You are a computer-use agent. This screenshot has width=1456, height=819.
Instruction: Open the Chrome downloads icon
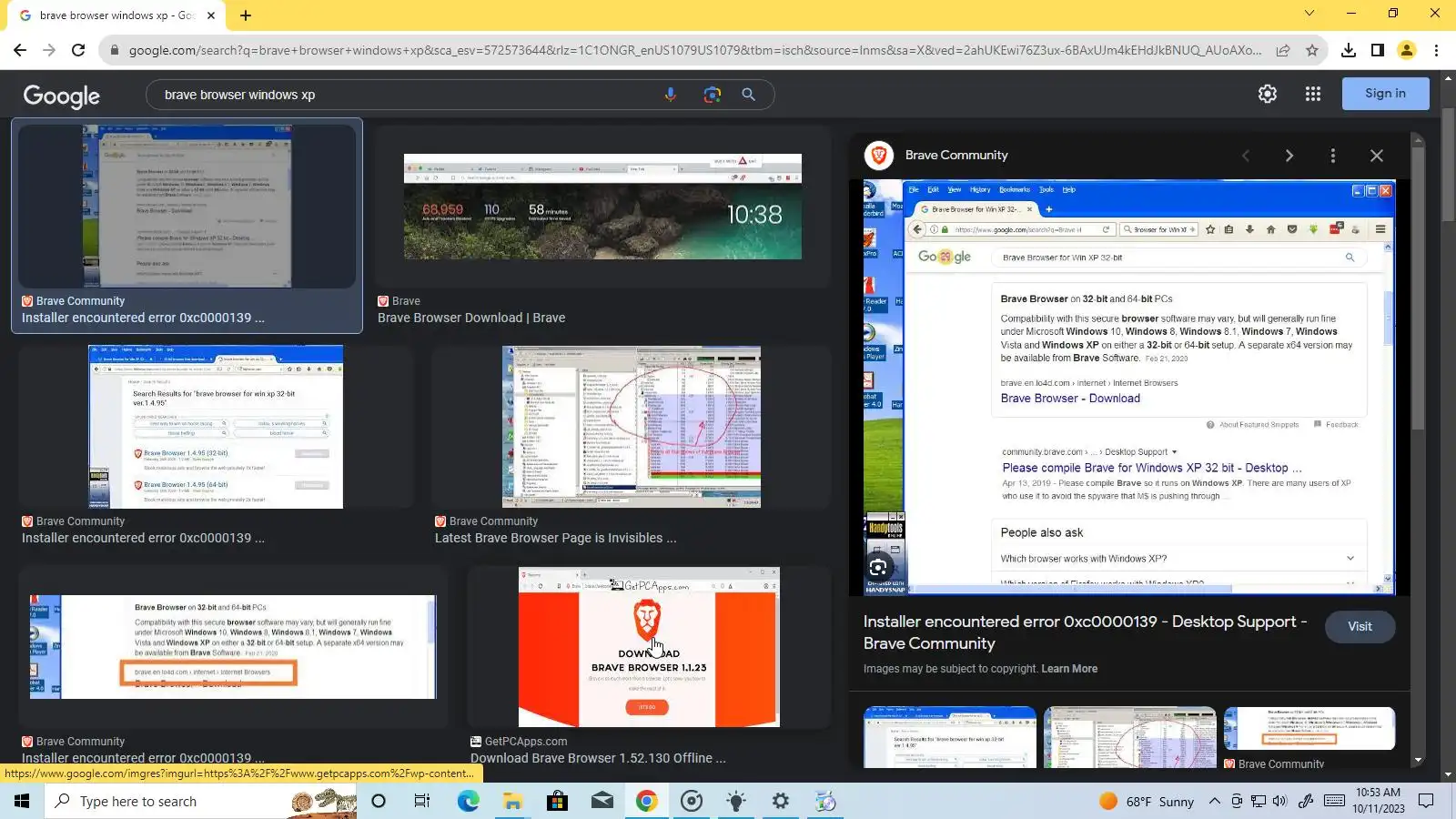[x=1349, y=50]
